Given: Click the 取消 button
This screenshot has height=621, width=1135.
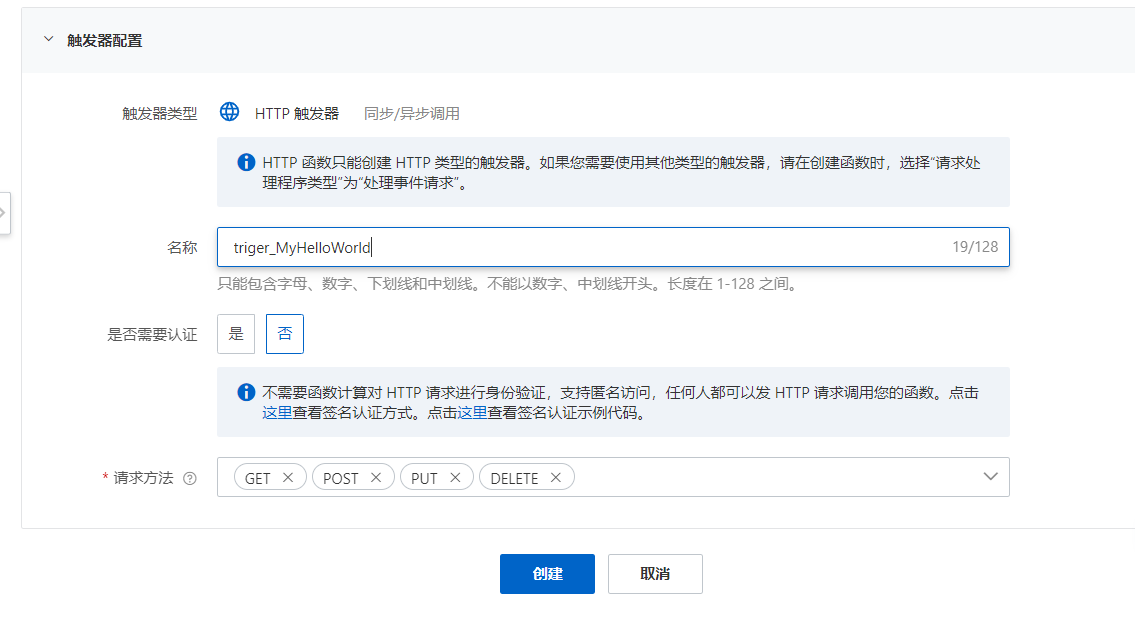Looking at the screenshot, I should 655,573.
